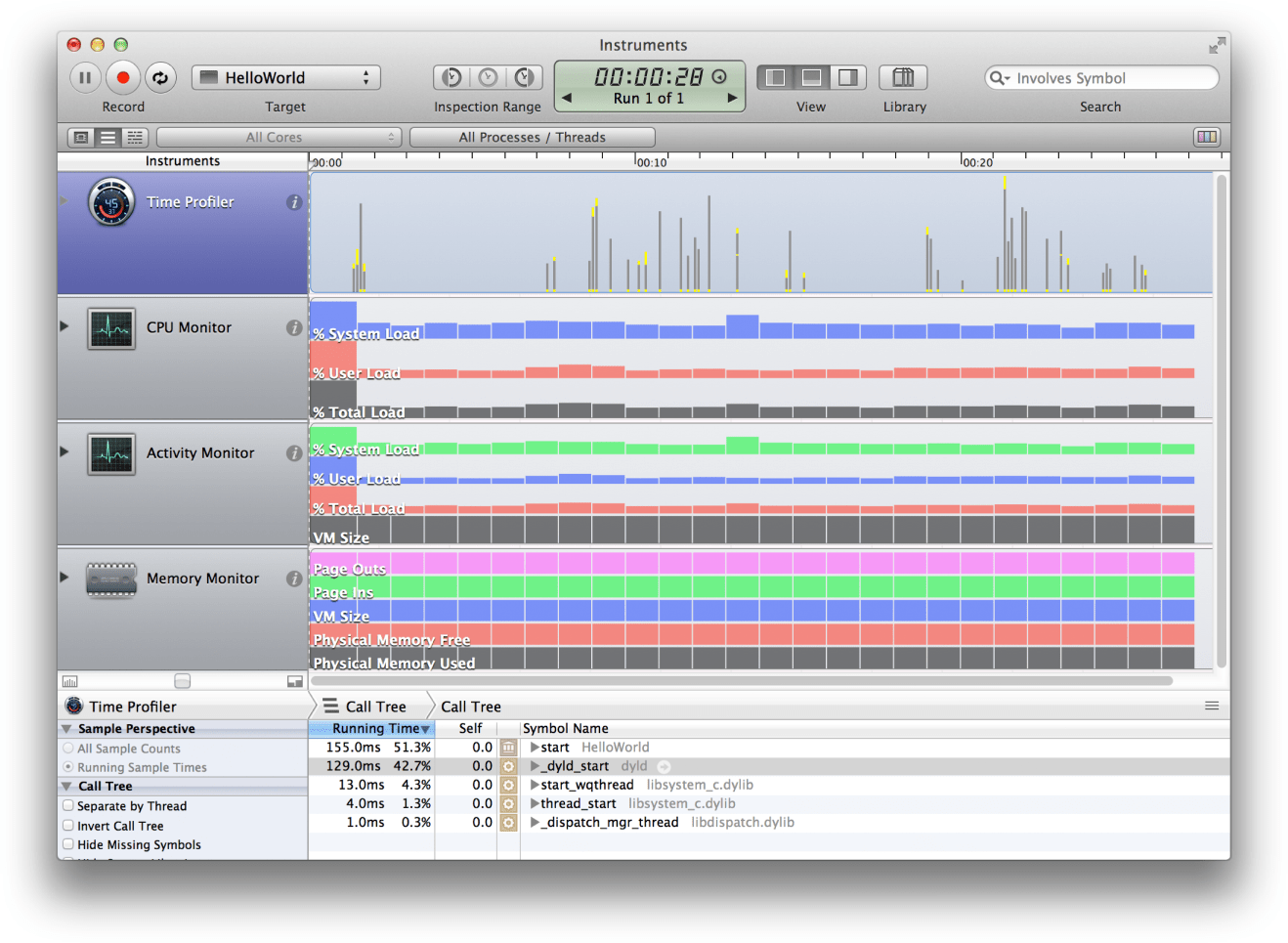1288x943 pixels.
Task: Open the Library panel
Action: tap(902, 77)
